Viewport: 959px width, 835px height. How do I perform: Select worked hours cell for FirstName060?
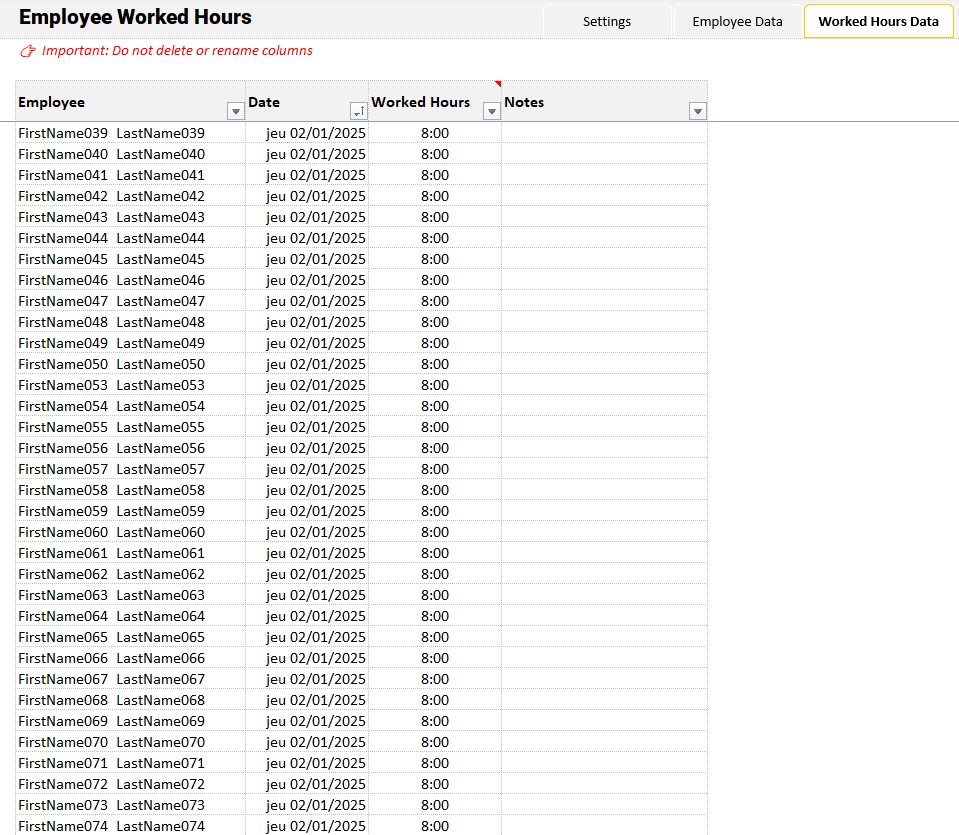click(434, 532)
